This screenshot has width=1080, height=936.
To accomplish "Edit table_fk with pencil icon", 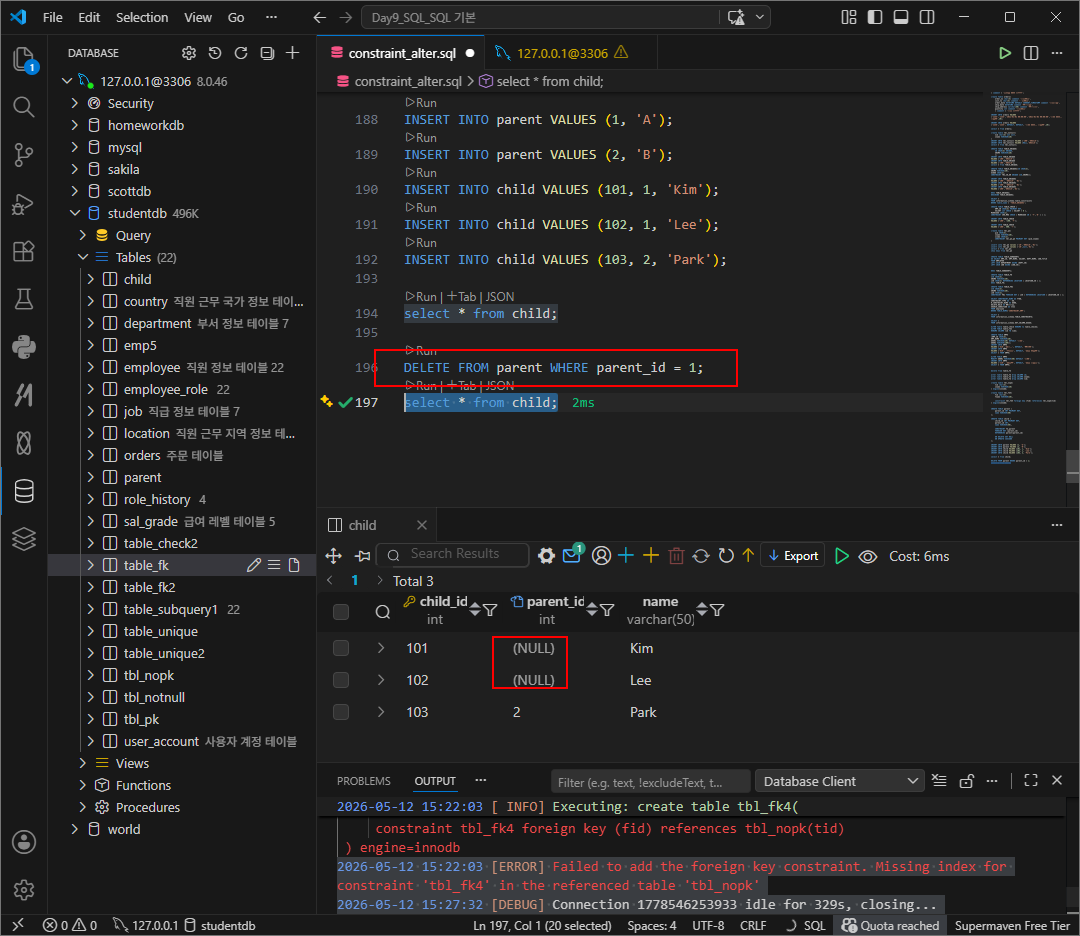I will 254,565.
